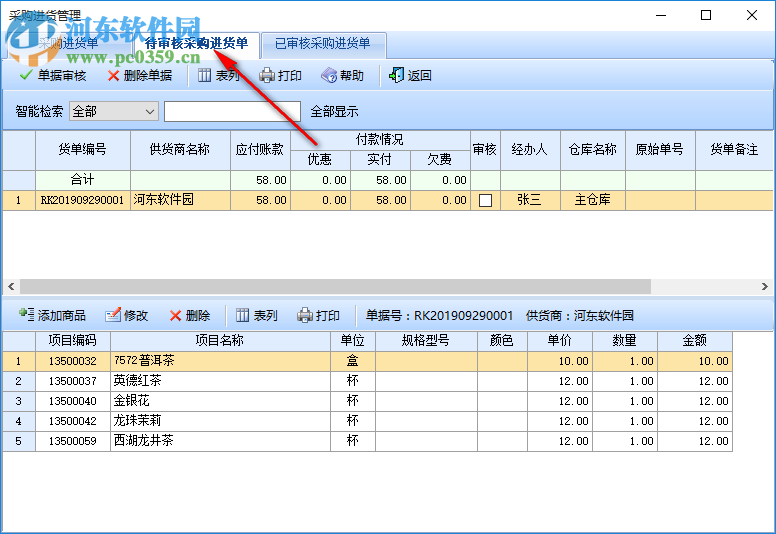Click the 数量 column header
This screenshot has width=776, height=534.
625,341
